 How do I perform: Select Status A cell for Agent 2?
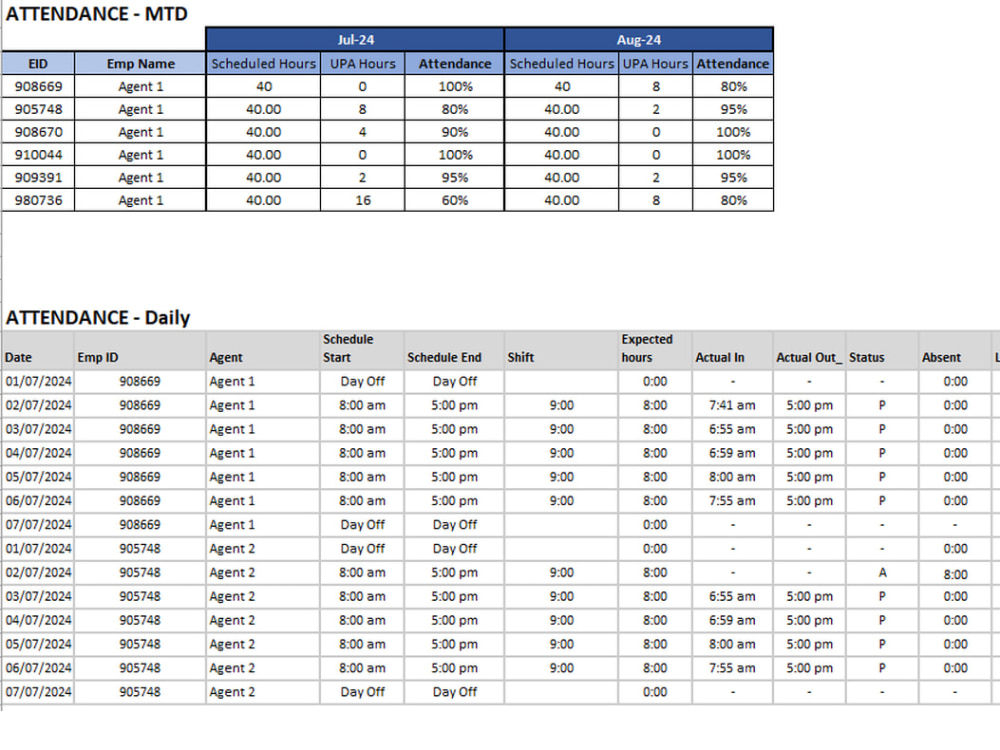pyautogui.click(x=882, y=572)
